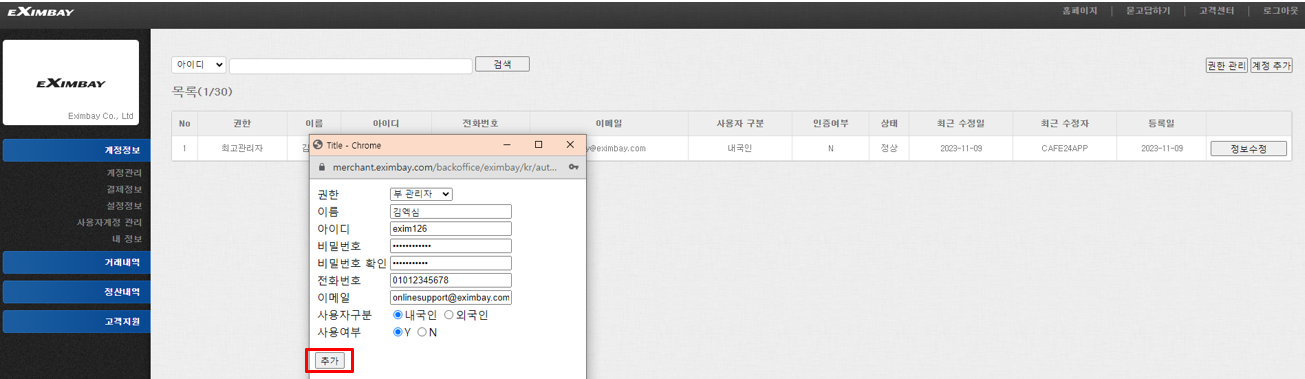
Task: Click the 이름 field containing 김엑심
Action: (x=451, y=212)
